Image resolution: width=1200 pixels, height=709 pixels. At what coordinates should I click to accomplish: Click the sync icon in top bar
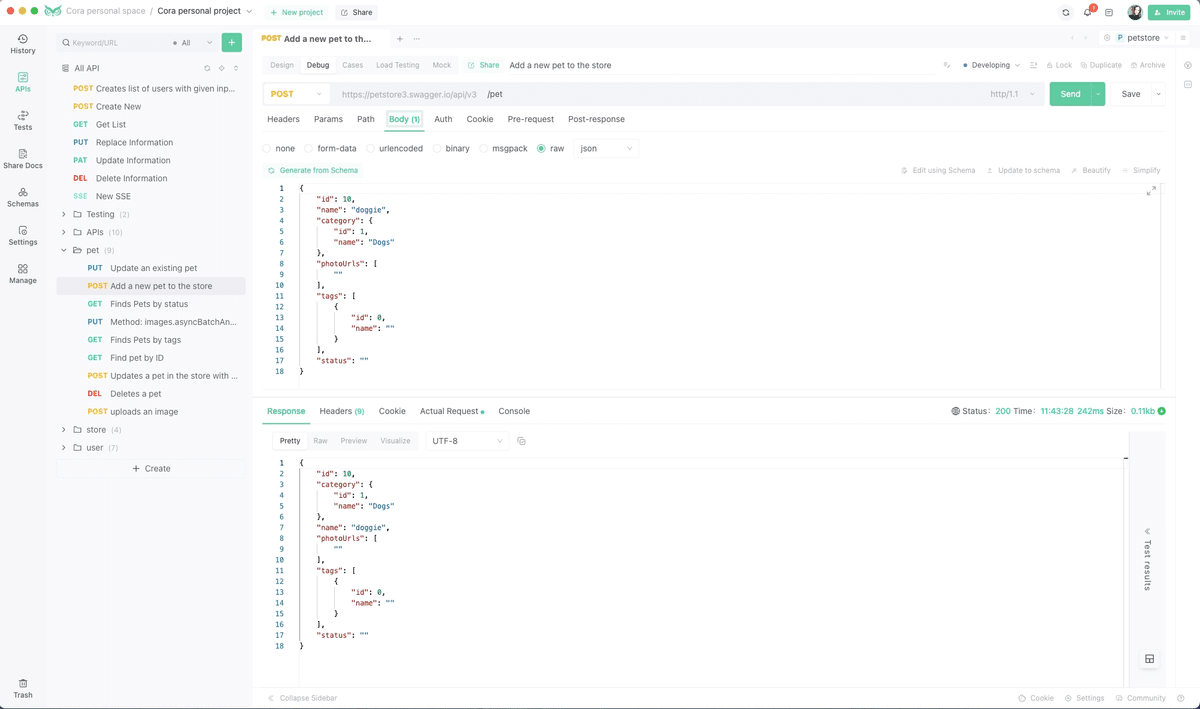coord(1064,11)
